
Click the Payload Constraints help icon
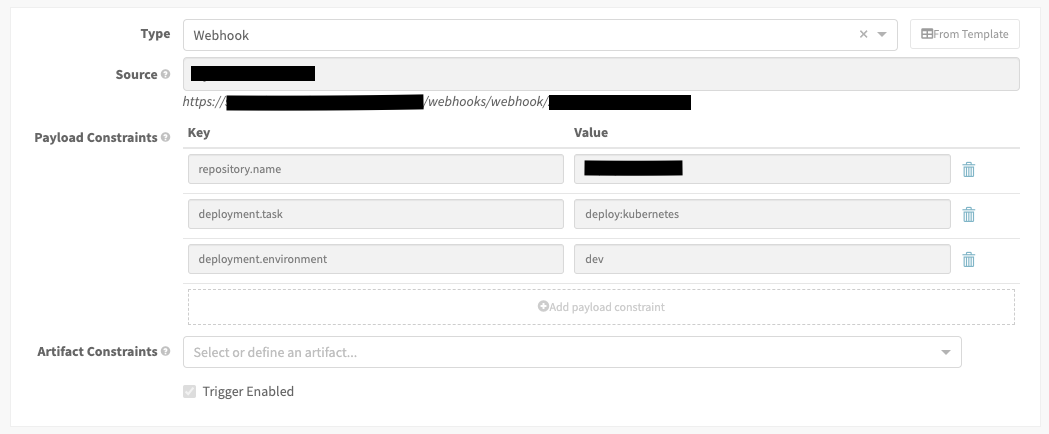pyautogui.click(x=165, y=138)
